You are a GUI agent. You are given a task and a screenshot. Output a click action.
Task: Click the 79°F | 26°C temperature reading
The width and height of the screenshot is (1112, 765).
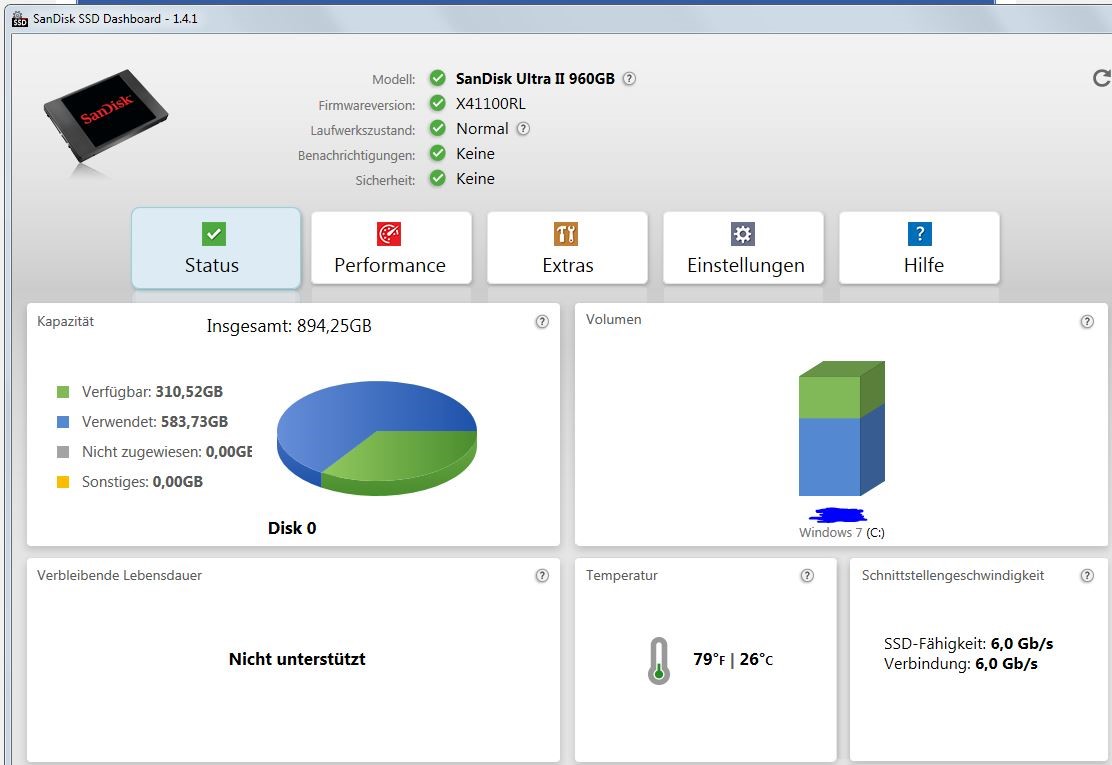pos(733,659)
